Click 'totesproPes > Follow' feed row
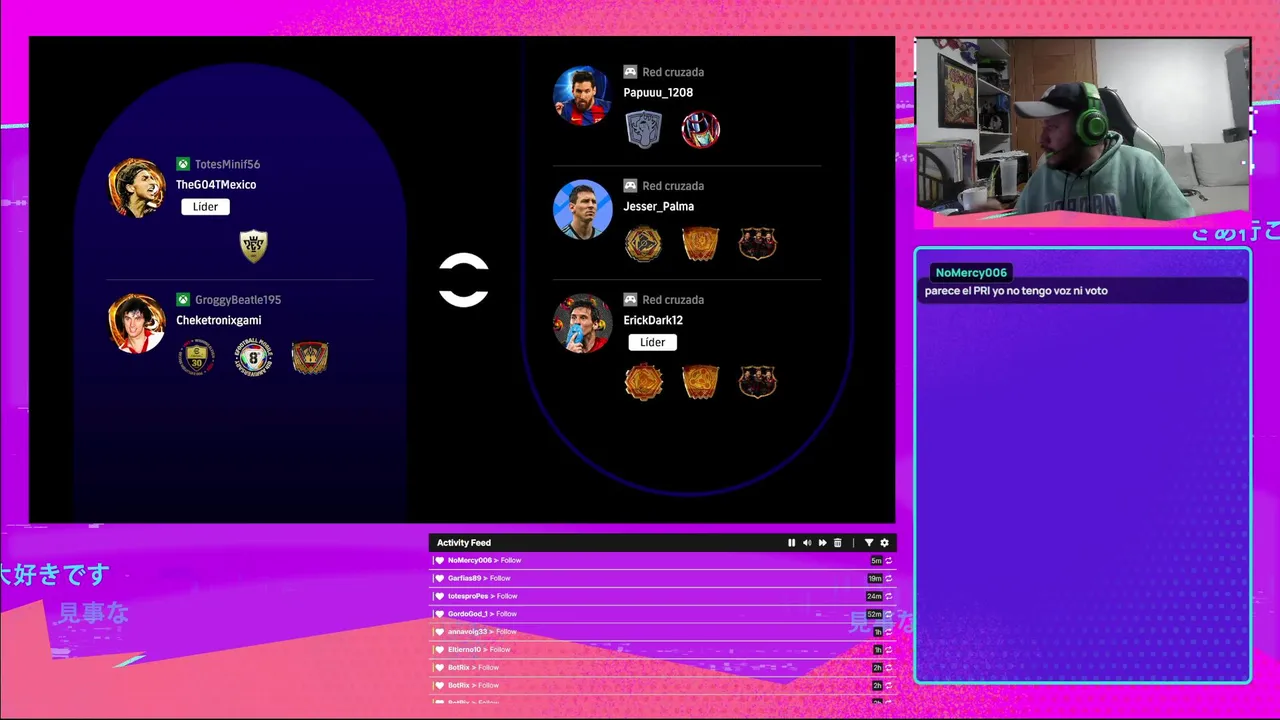 tap(661, 596)
